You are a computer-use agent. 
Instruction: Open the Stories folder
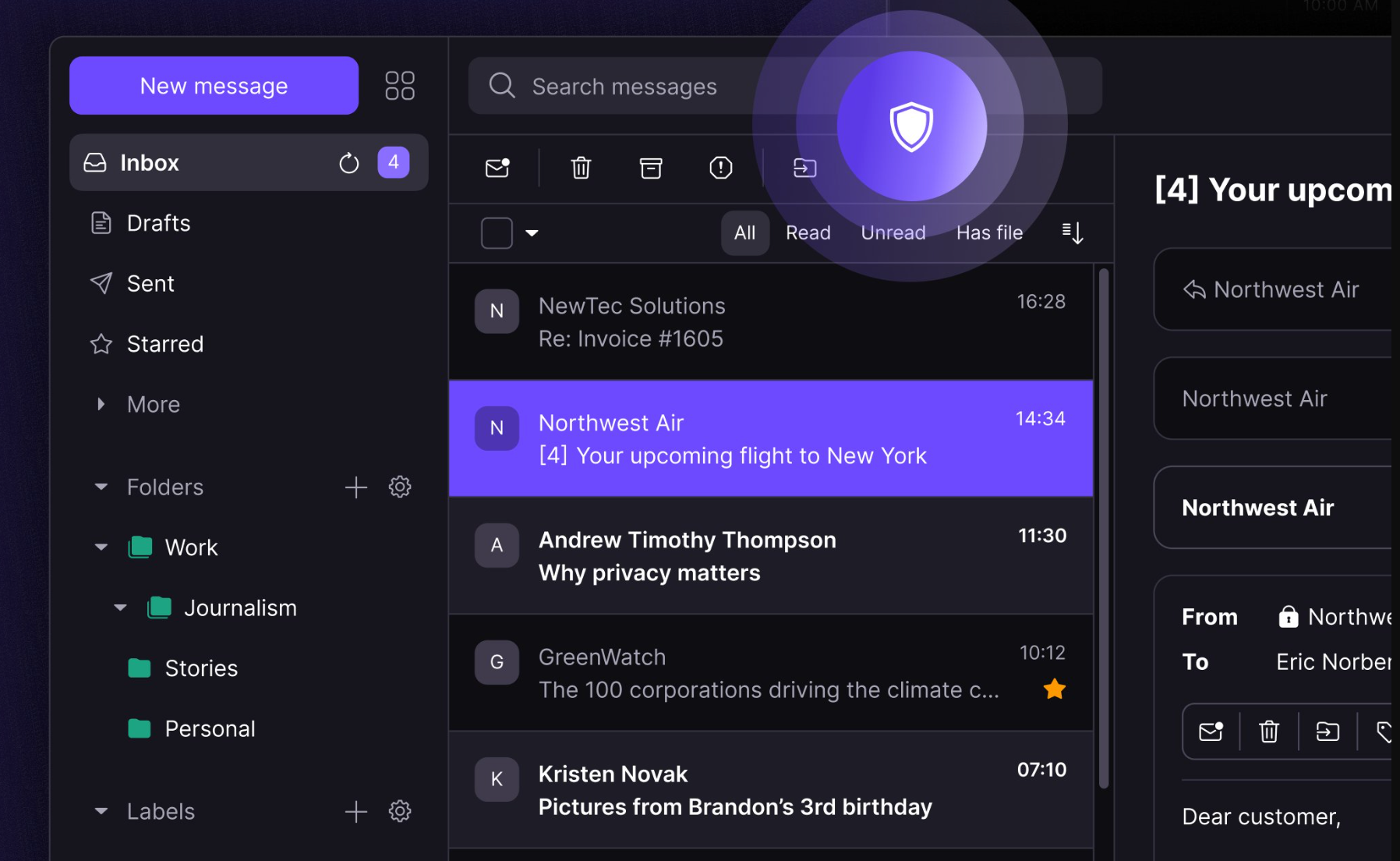(x=201, y=668)
